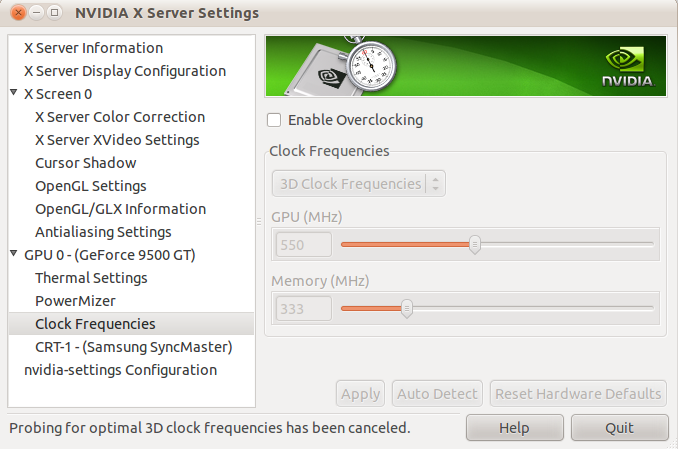This screenshot has width=678, height=449.
Task: Maximize the settings window
Action: pyautogui.click(x=54, y=13)
